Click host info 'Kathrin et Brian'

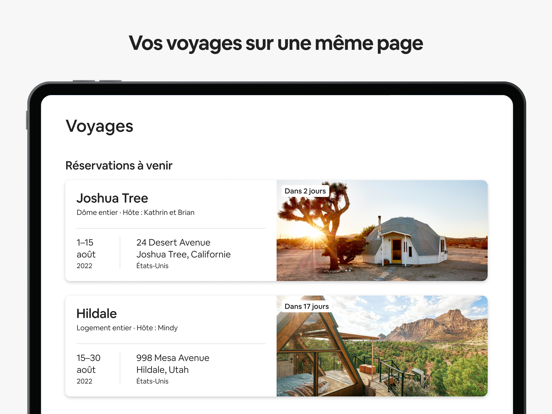[x=169, y=212]
